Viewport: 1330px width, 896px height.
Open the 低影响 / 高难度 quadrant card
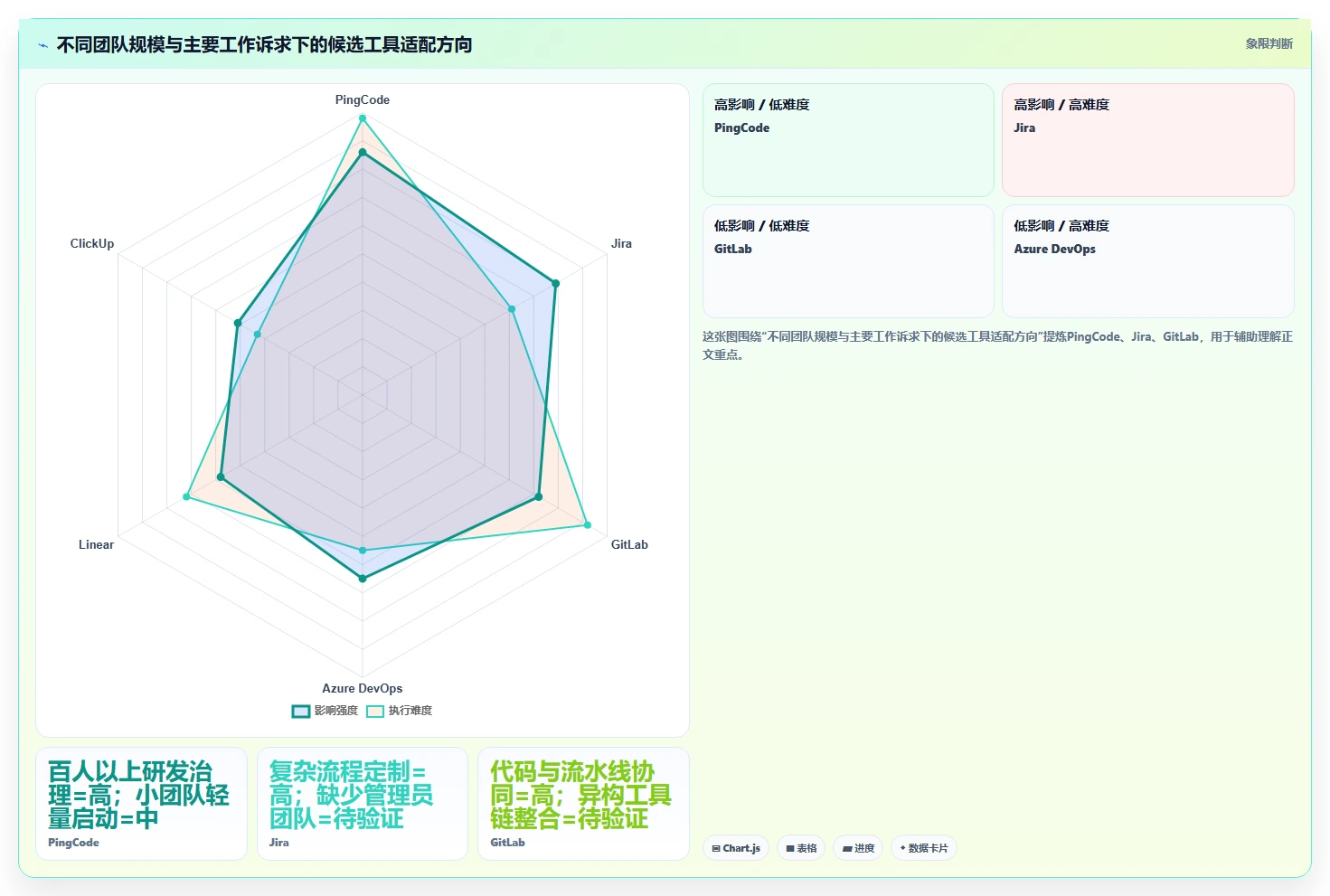(1148, 261)
